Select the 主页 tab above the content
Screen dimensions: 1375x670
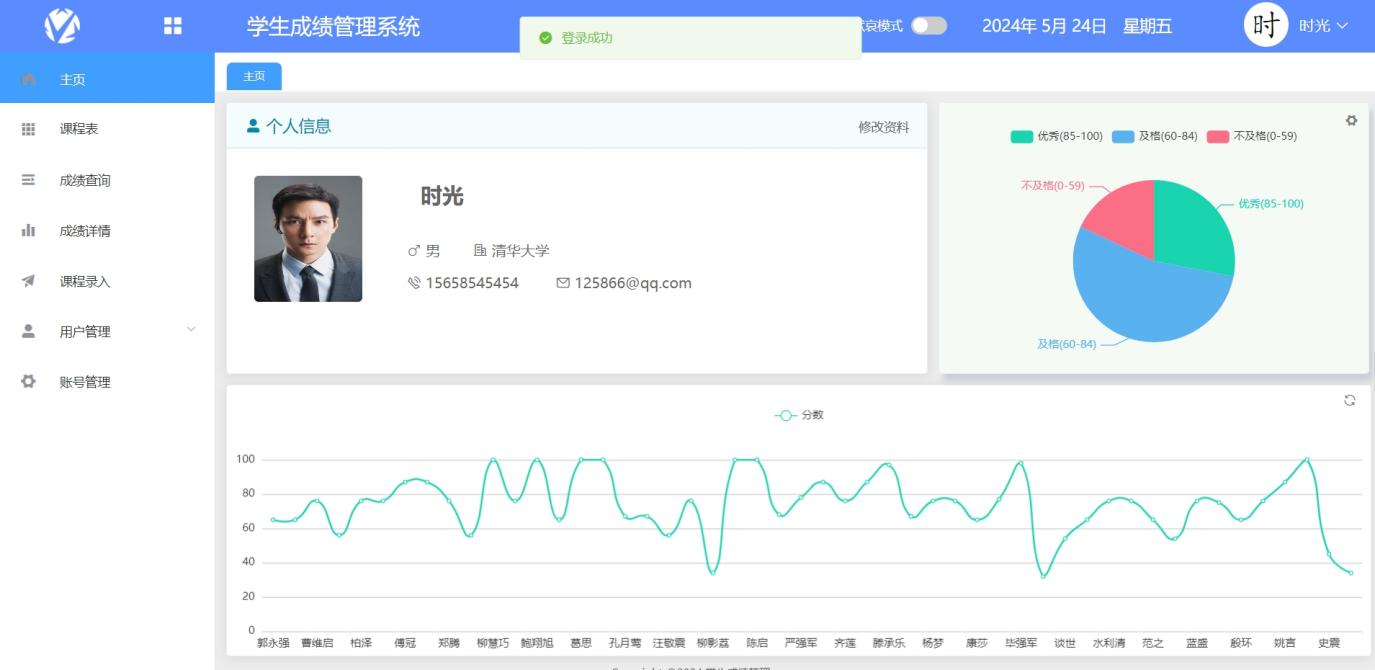pos(253,75)
